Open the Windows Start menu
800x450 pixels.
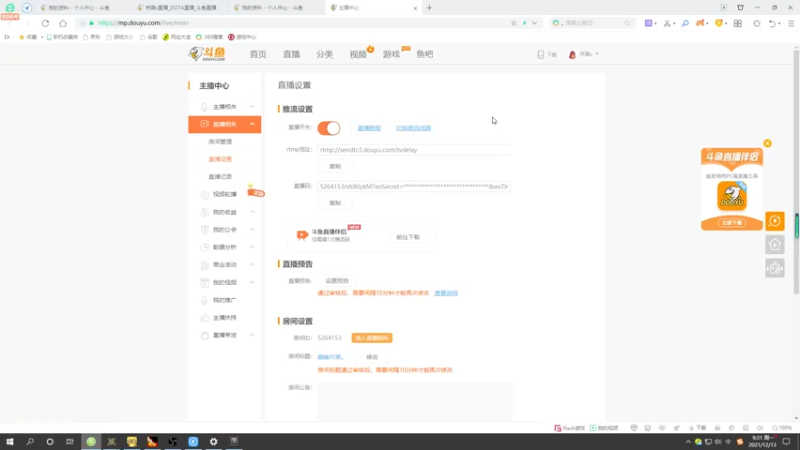pyautogui.click(x=10, y=442)
